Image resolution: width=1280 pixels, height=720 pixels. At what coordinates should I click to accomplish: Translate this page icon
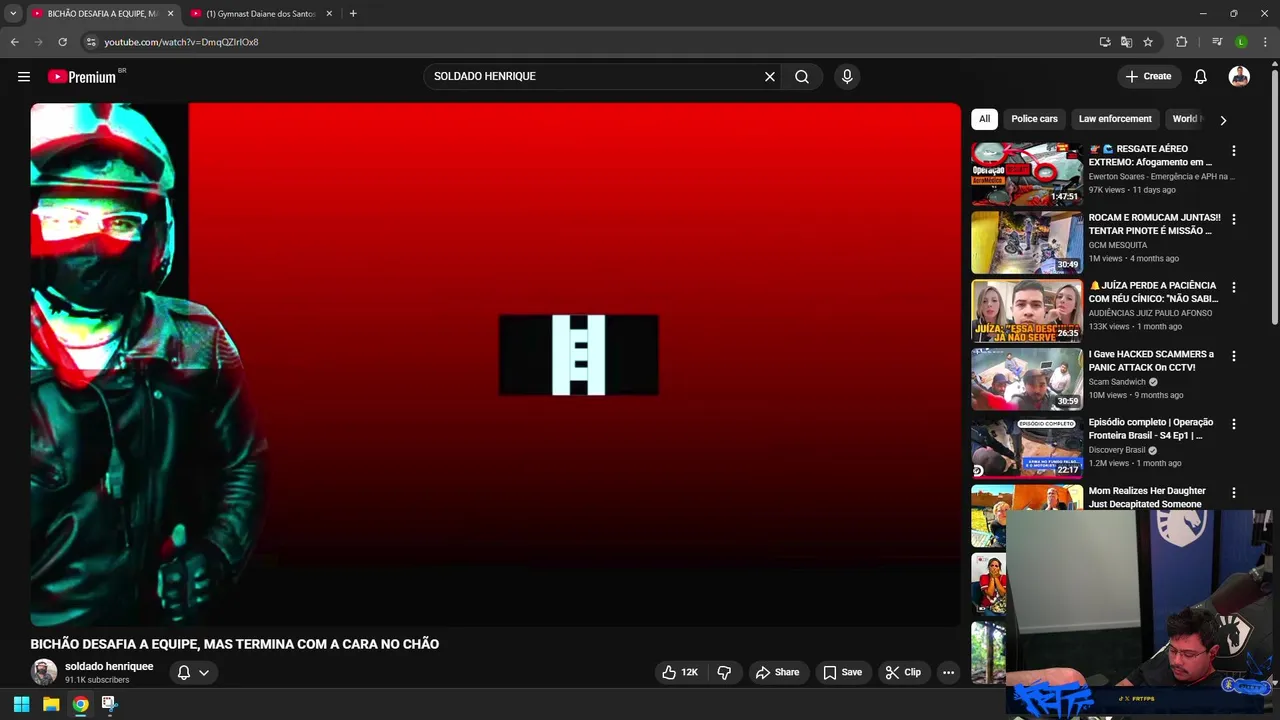point(1126,42)
